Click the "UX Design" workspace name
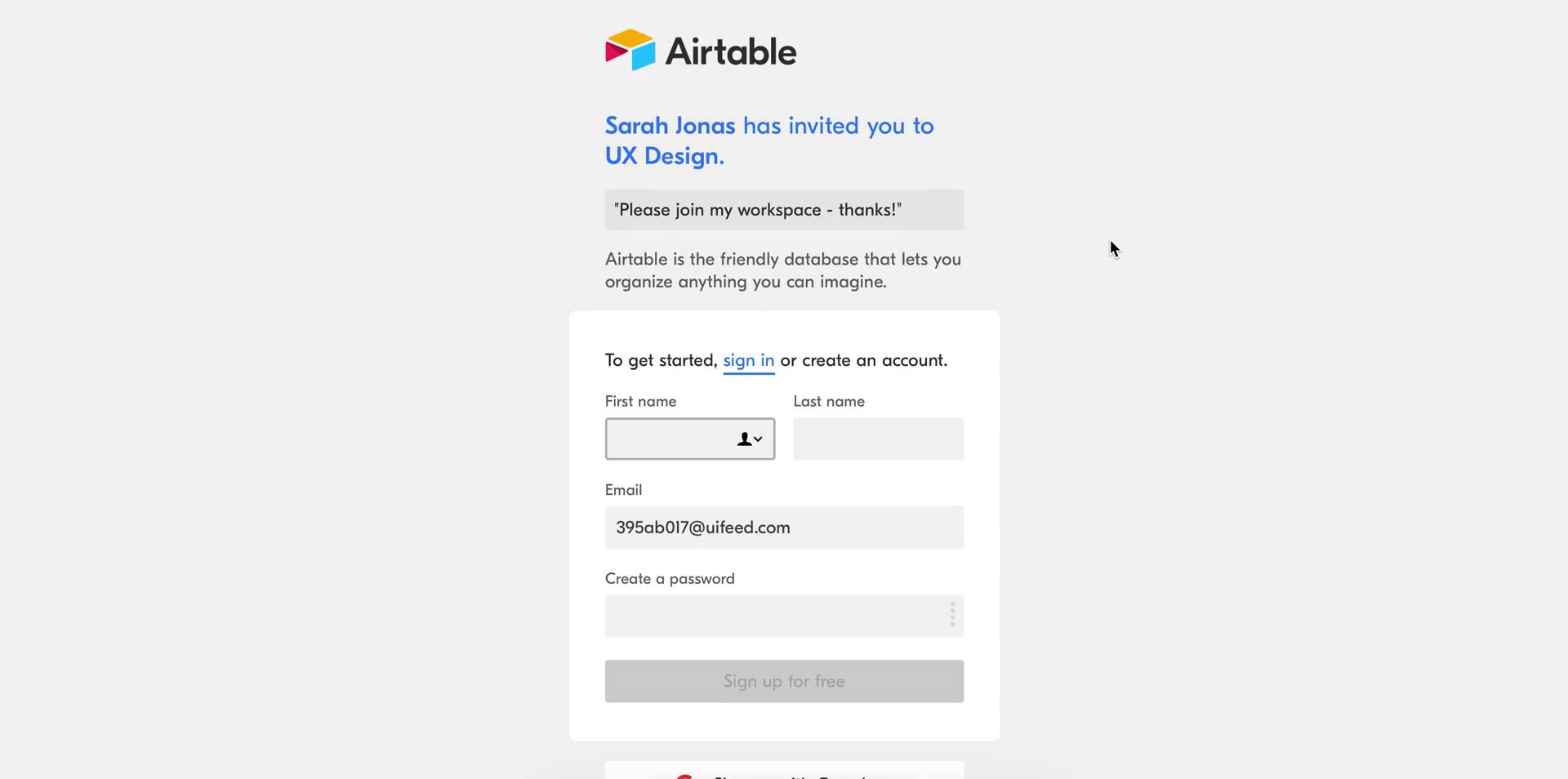 click(x=661, y=156)
